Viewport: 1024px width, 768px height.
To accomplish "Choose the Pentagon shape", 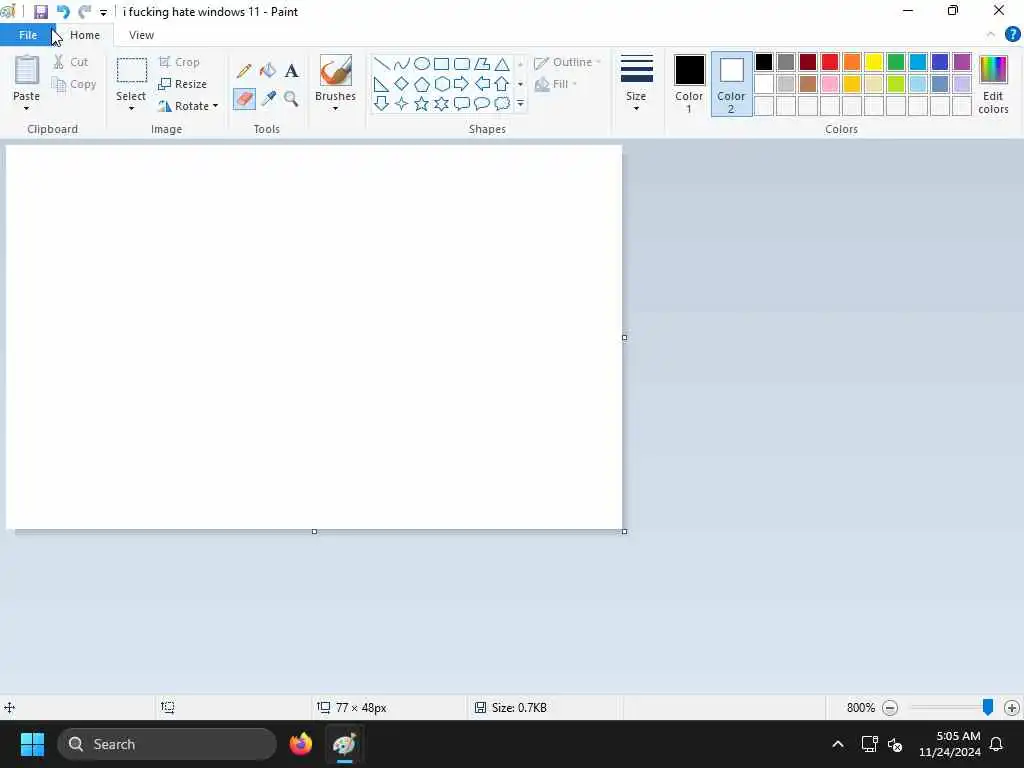I will (x=422, y=84).
